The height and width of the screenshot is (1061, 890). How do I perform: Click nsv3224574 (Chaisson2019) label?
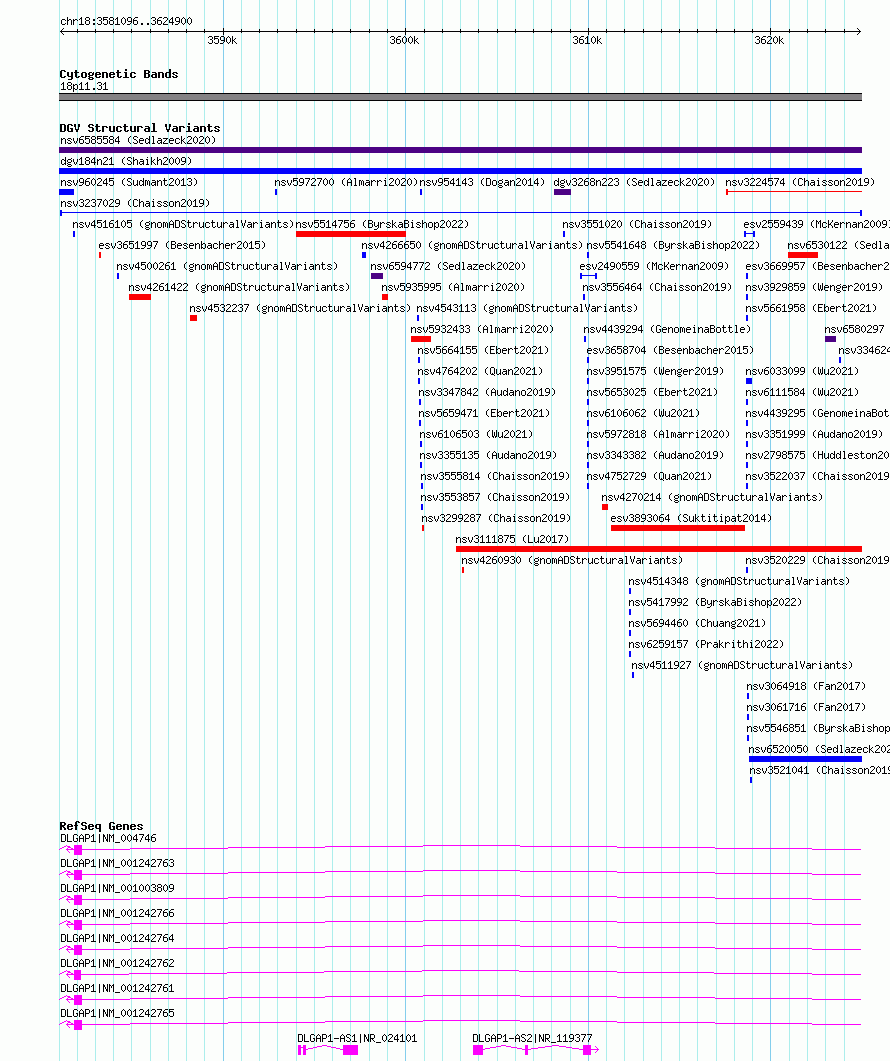(800, 182)
